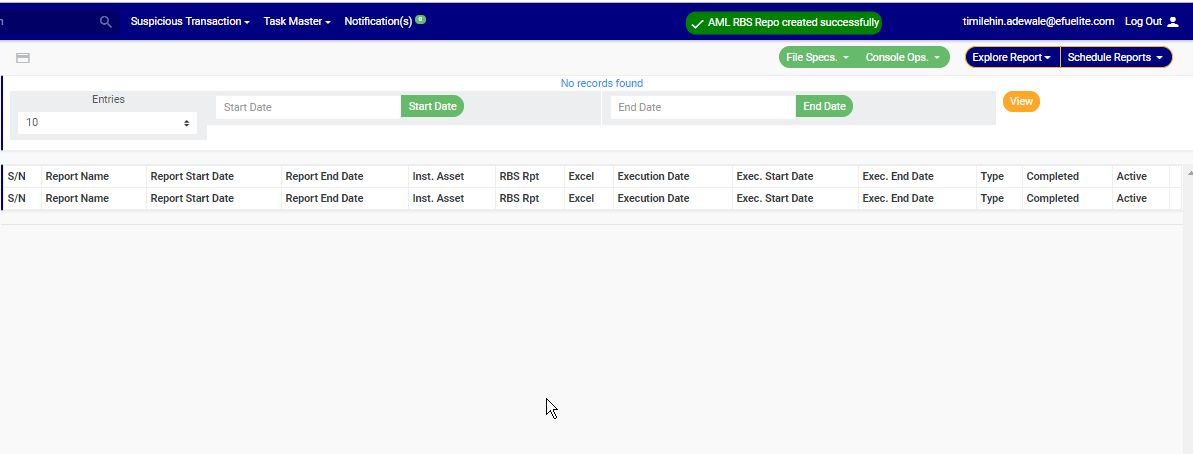Click the table scrollbar up arrow

point(1188,173)
